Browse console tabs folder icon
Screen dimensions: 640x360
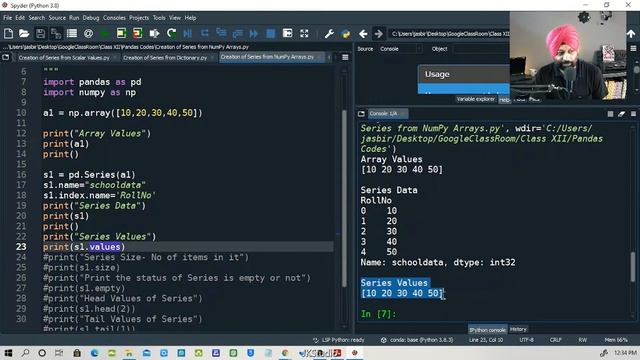[361, 113]
